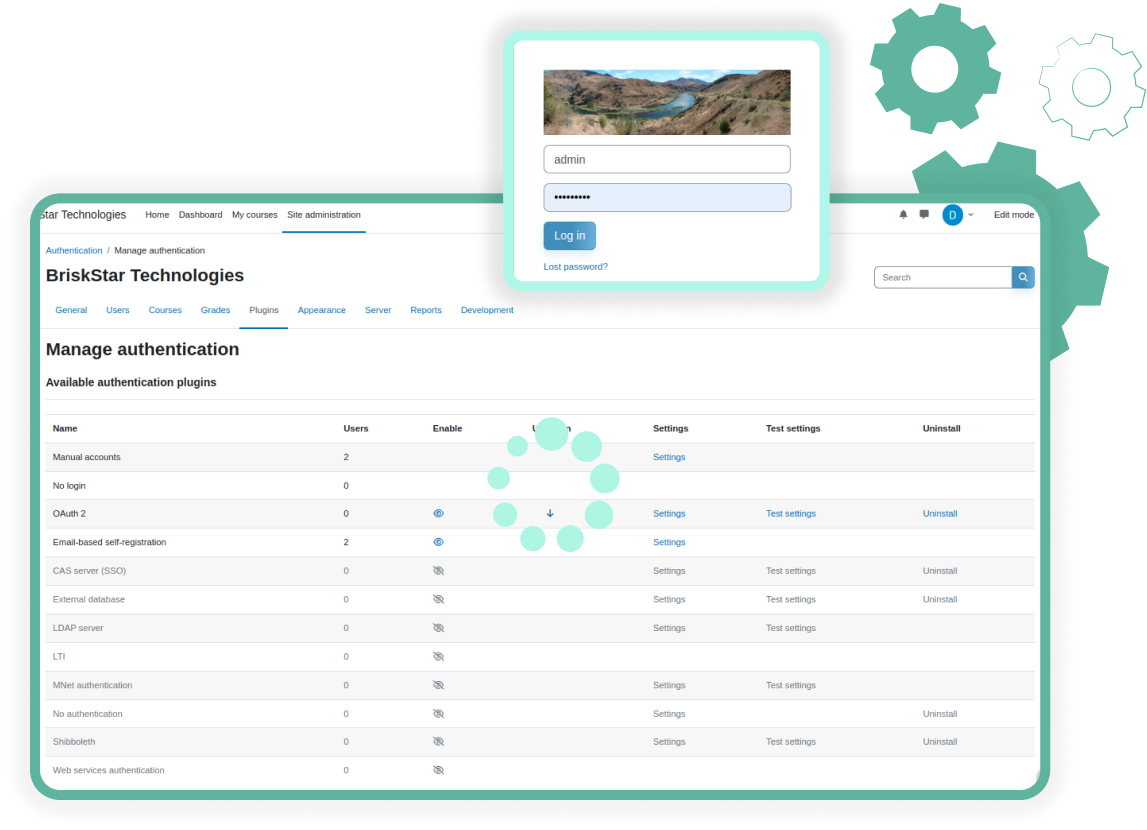The image size is (1147, 830).
Task: Uninstall the OAuth 2 plugin
Action: click(x=939, y=513)
